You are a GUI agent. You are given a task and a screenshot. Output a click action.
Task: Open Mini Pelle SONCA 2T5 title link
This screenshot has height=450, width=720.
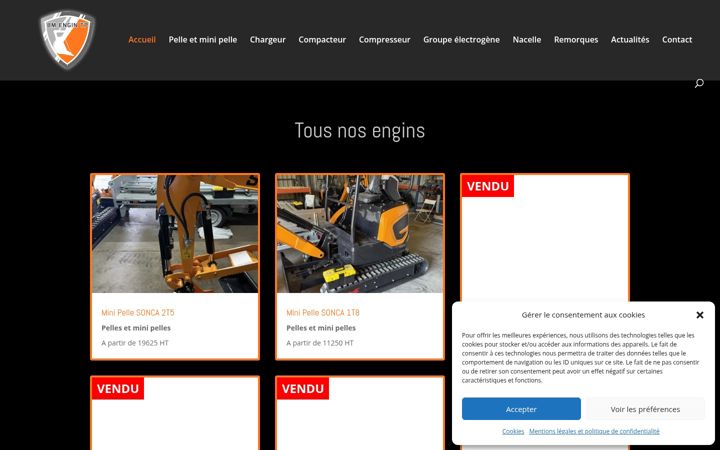tap(138, 313)
